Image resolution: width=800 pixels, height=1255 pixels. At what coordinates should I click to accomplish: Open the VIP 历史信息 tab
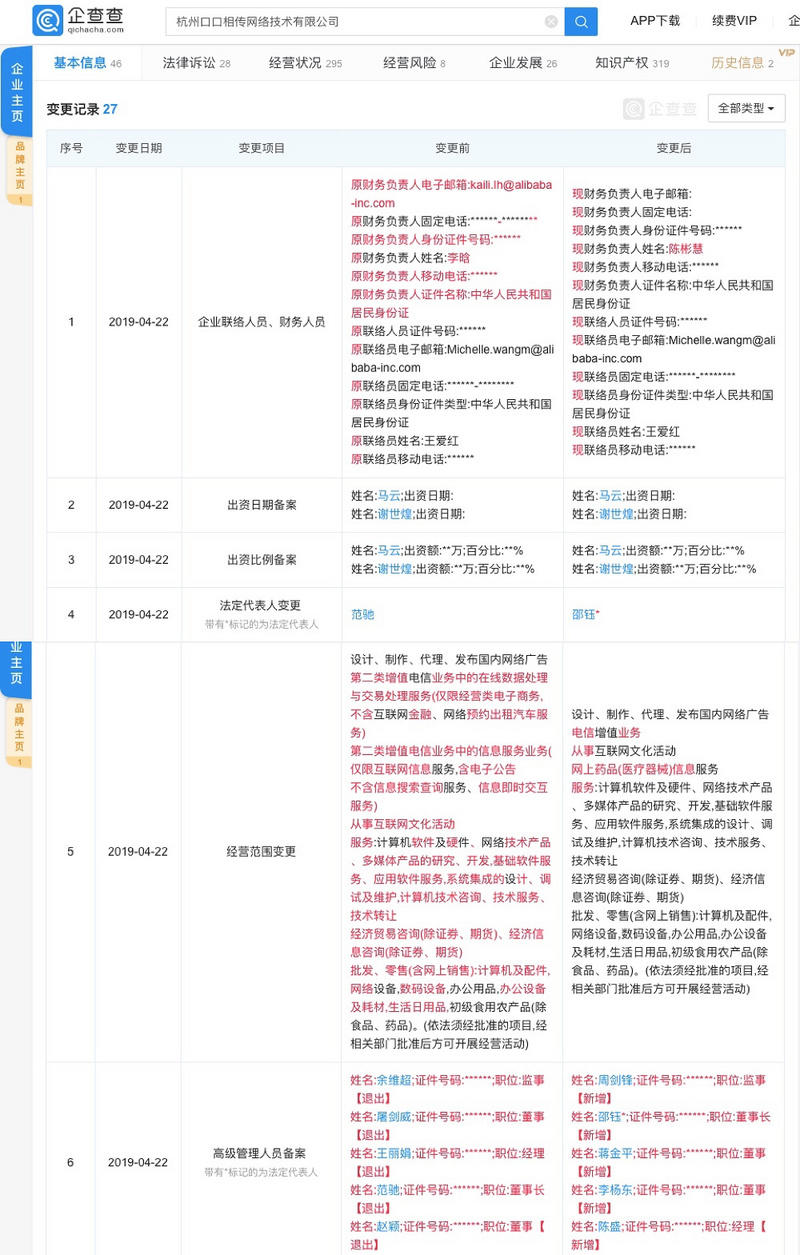click(743, 63)
